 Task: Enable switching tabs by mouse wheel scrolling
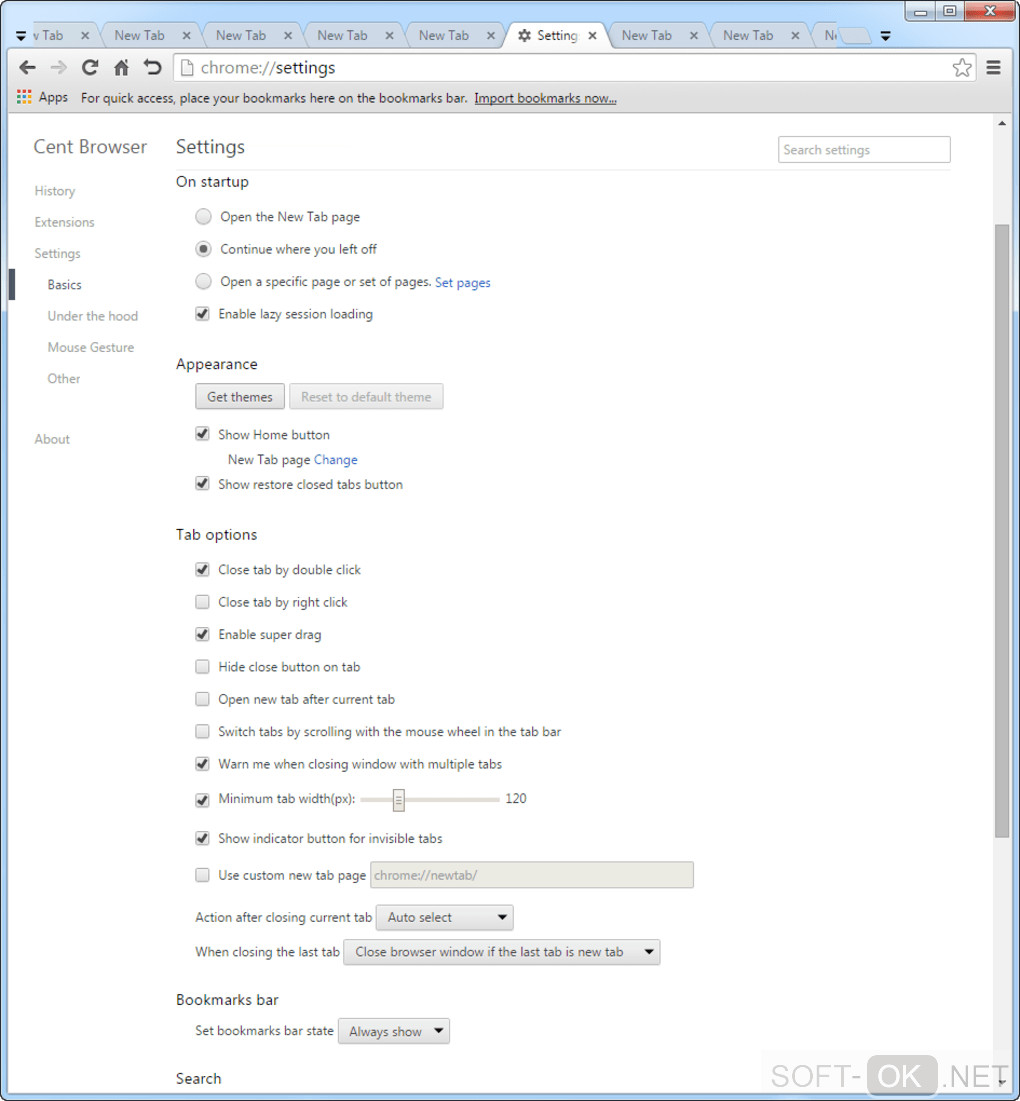[x=202, y=732]
